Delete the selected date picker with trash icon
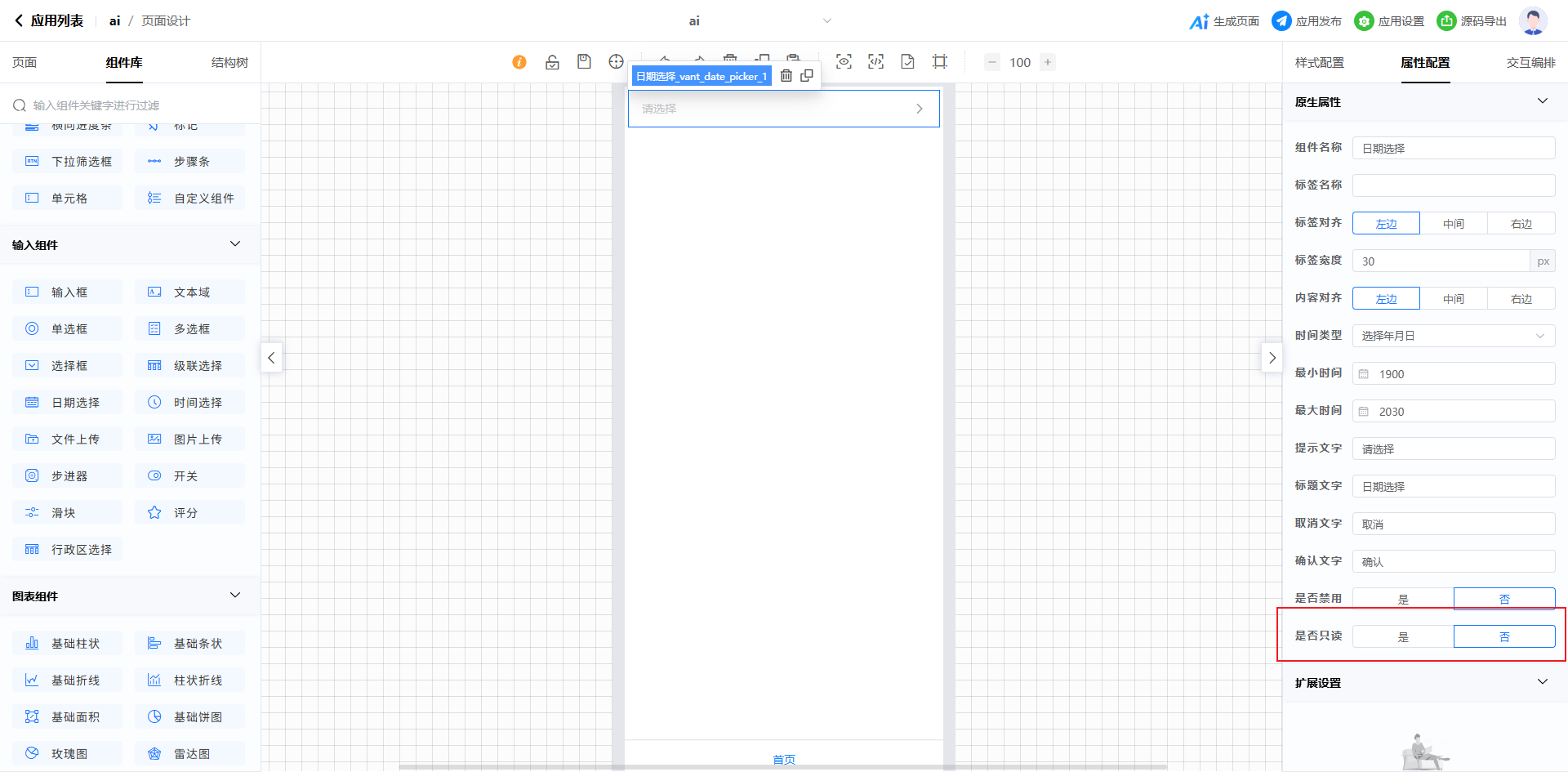The image size is (1568, 772). click(786, 76)
